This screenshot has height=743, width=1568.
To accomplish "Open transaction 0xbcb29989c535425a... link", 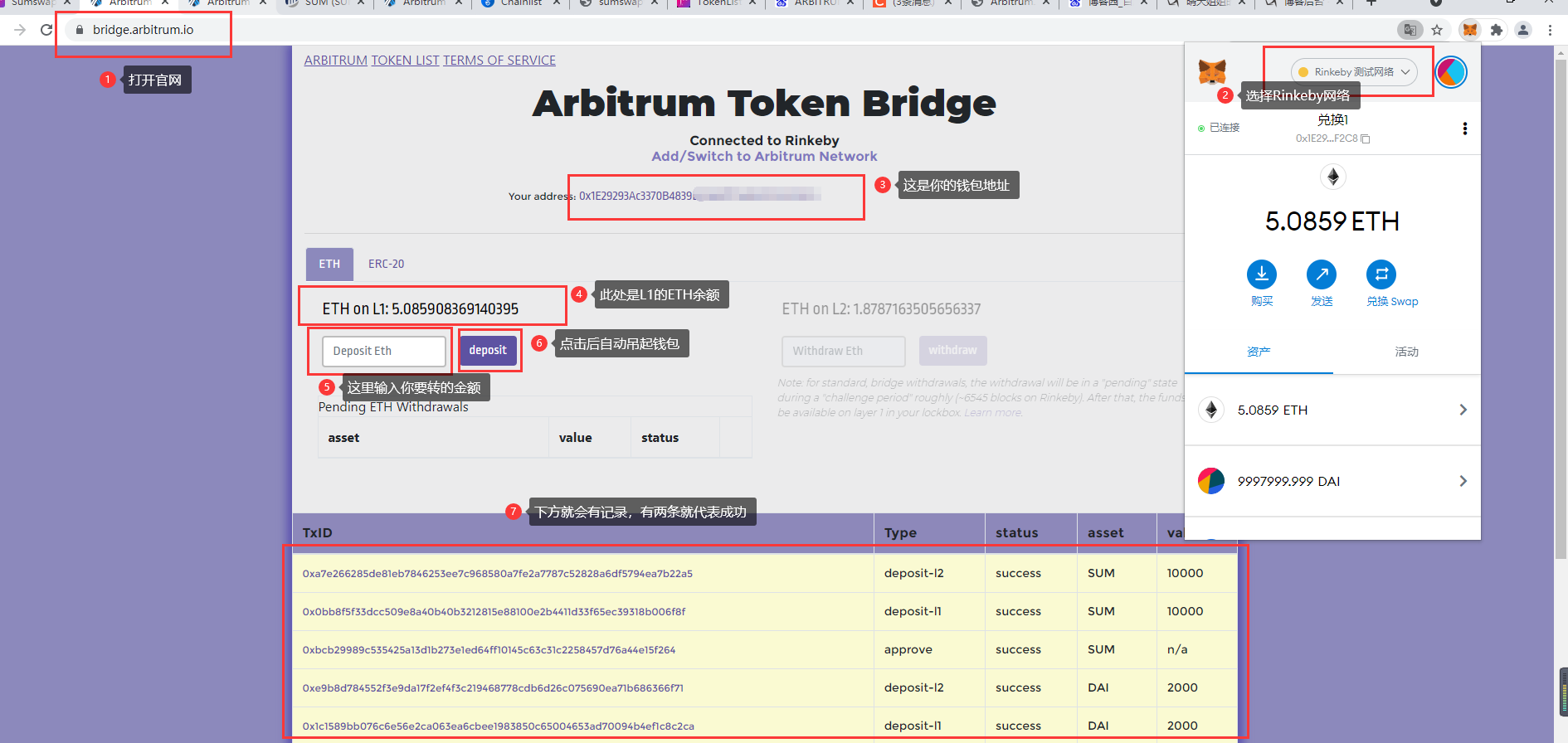I will click(489, 649).
